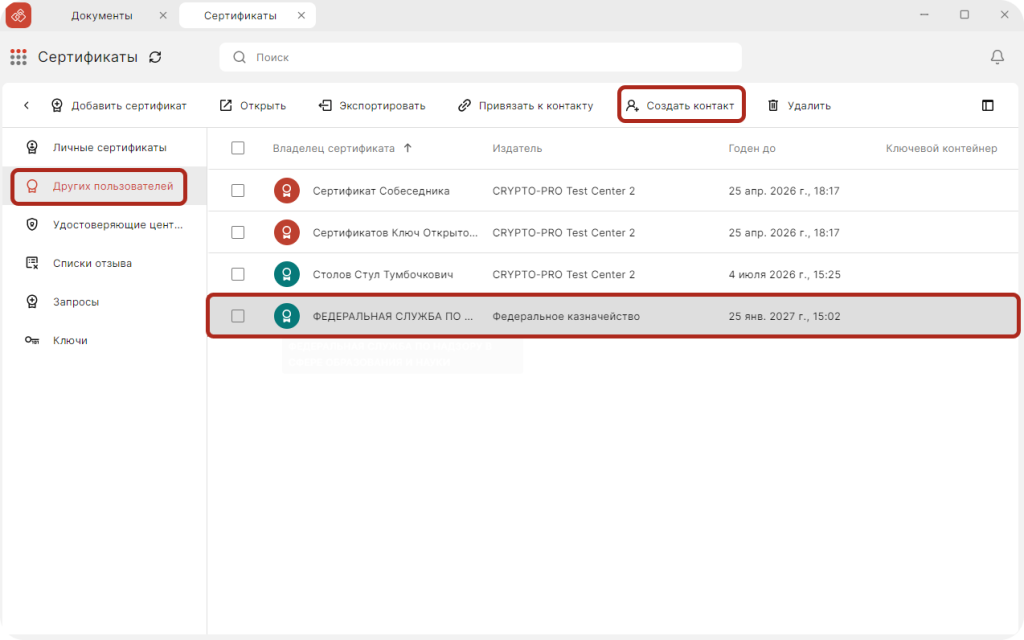This screenshot has height=640, width=1024.
Task: Click the search magnifier icon
Action: click(x=240, y=57)
